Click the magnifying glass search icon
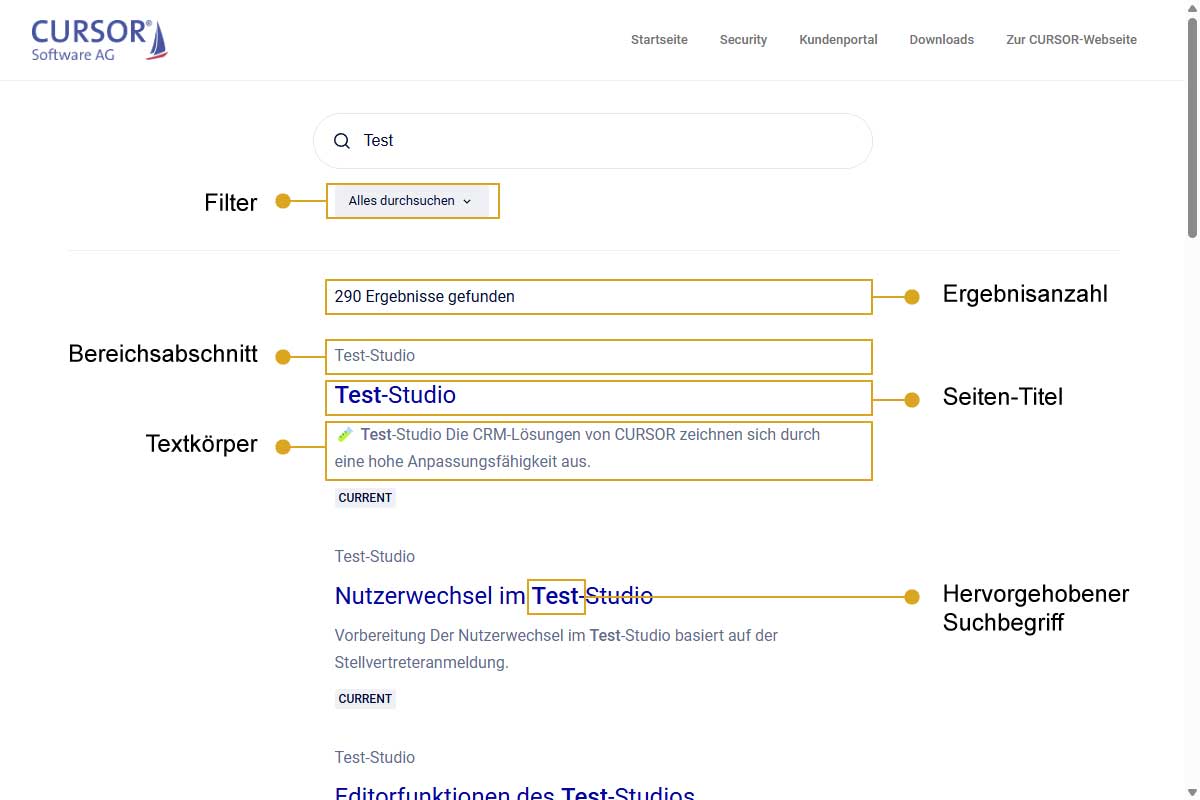Viewport: 1200px width, 800px height. point(343,140)
